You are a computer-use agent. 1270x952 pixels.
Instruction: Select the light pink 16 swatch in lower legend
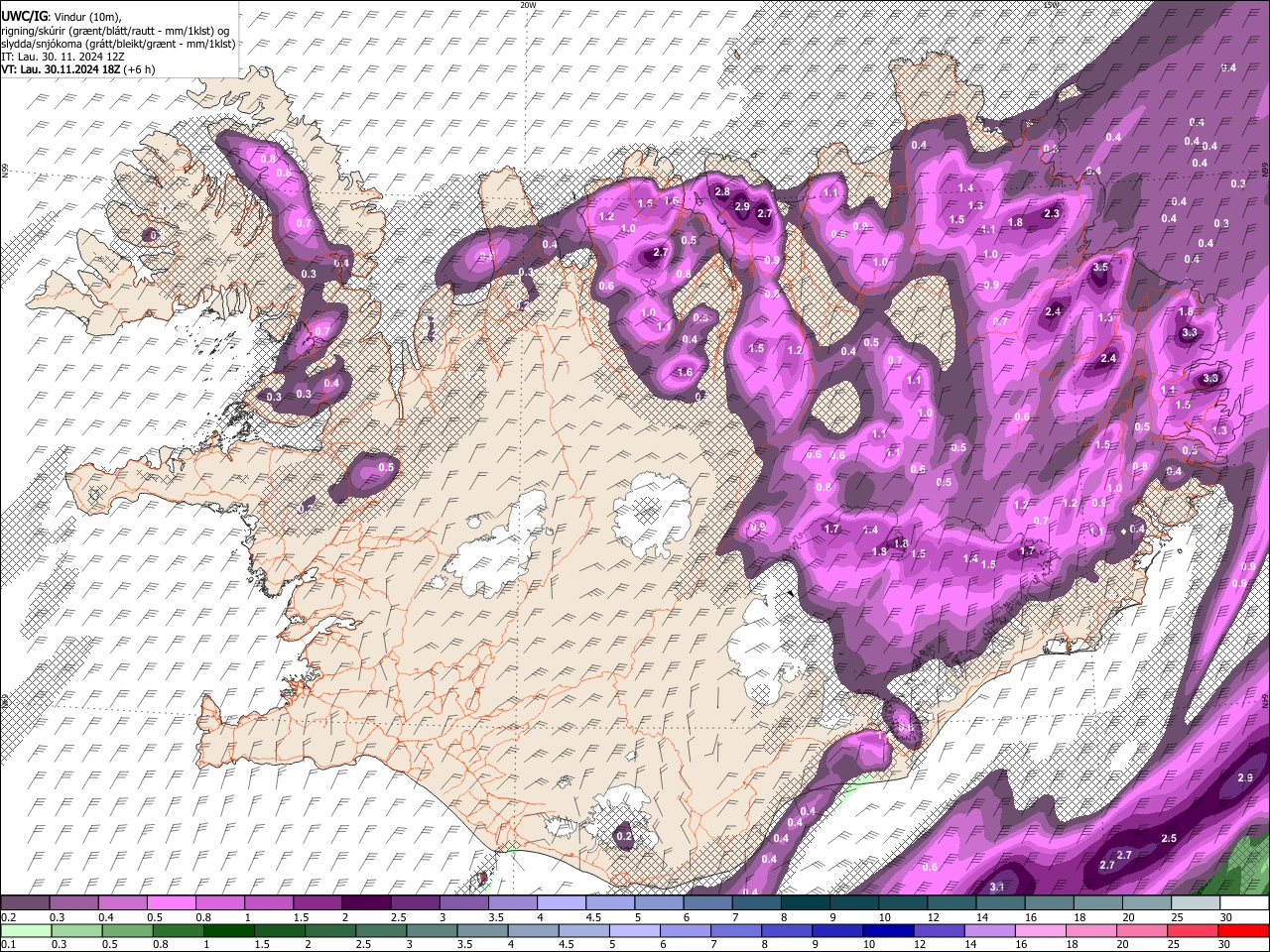(x=1041, y=930)
